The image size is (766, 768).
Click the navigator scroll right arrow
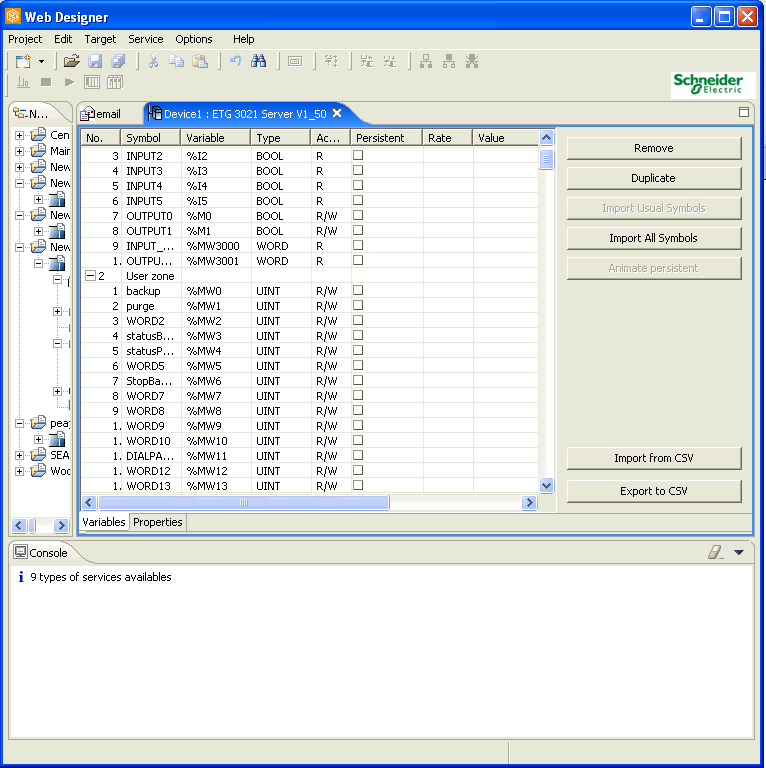click(61, 526)
